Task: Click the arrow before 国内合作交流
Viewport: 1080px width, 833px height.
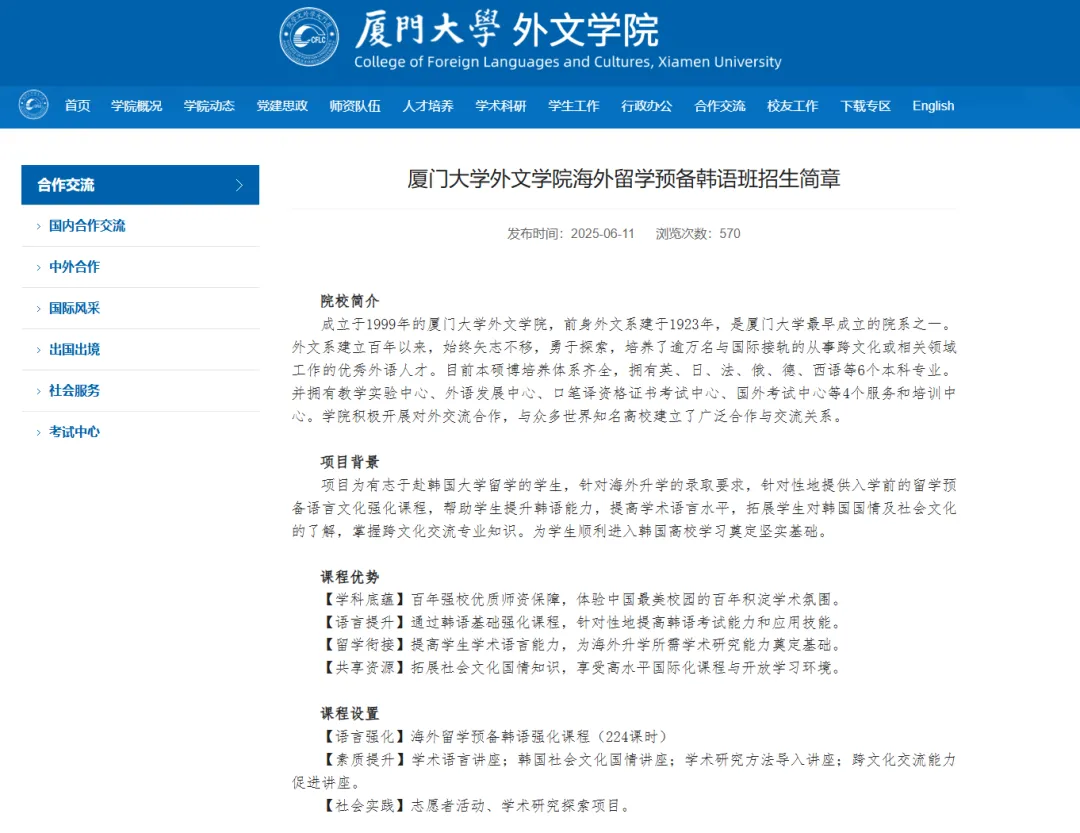Action: (x=39, y=226)
